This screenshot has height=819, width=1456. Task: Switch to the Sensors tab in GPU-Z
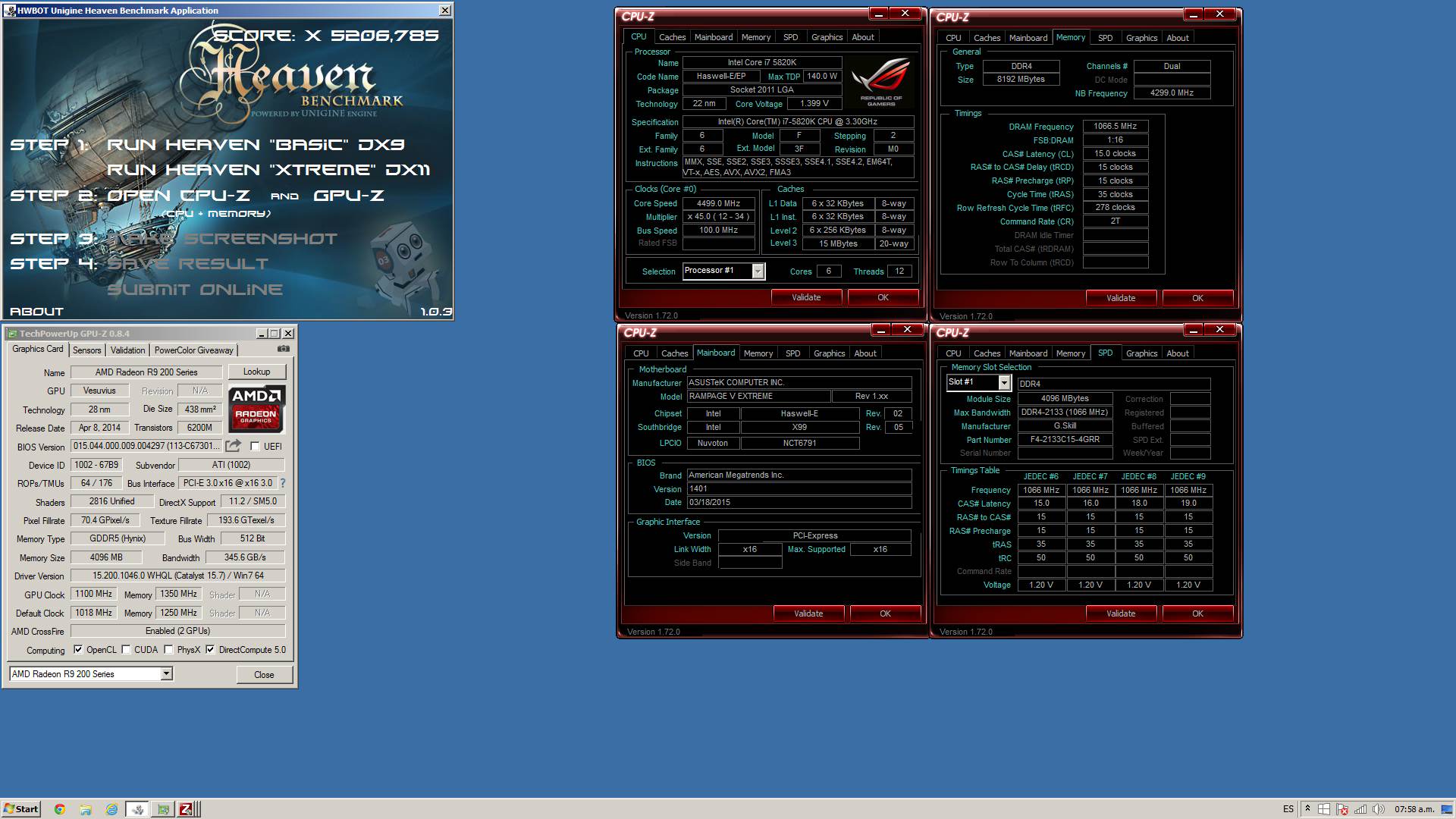[x=86, y=350]
